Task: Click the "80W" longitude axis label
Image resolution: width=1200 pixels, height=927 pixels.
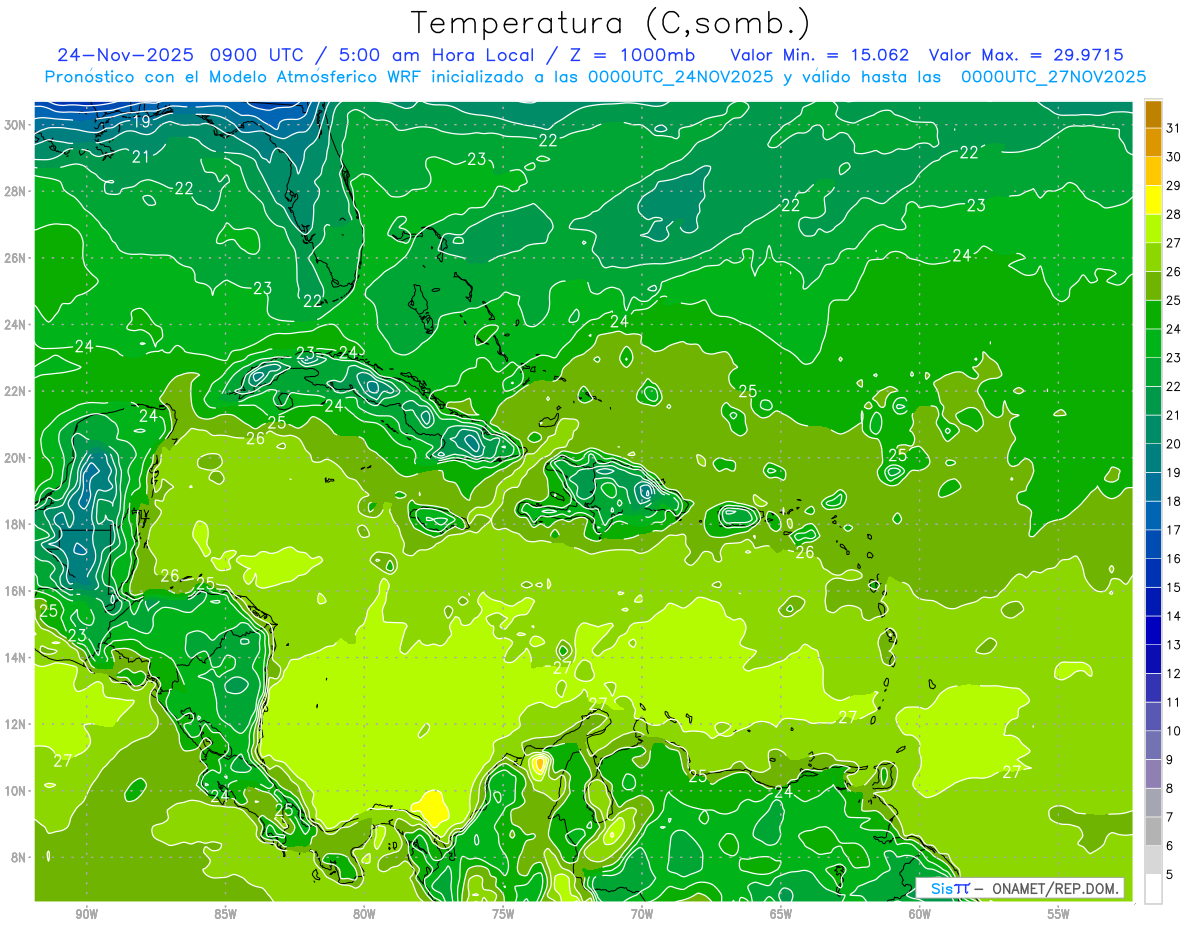Action: [x=364, y=914]
